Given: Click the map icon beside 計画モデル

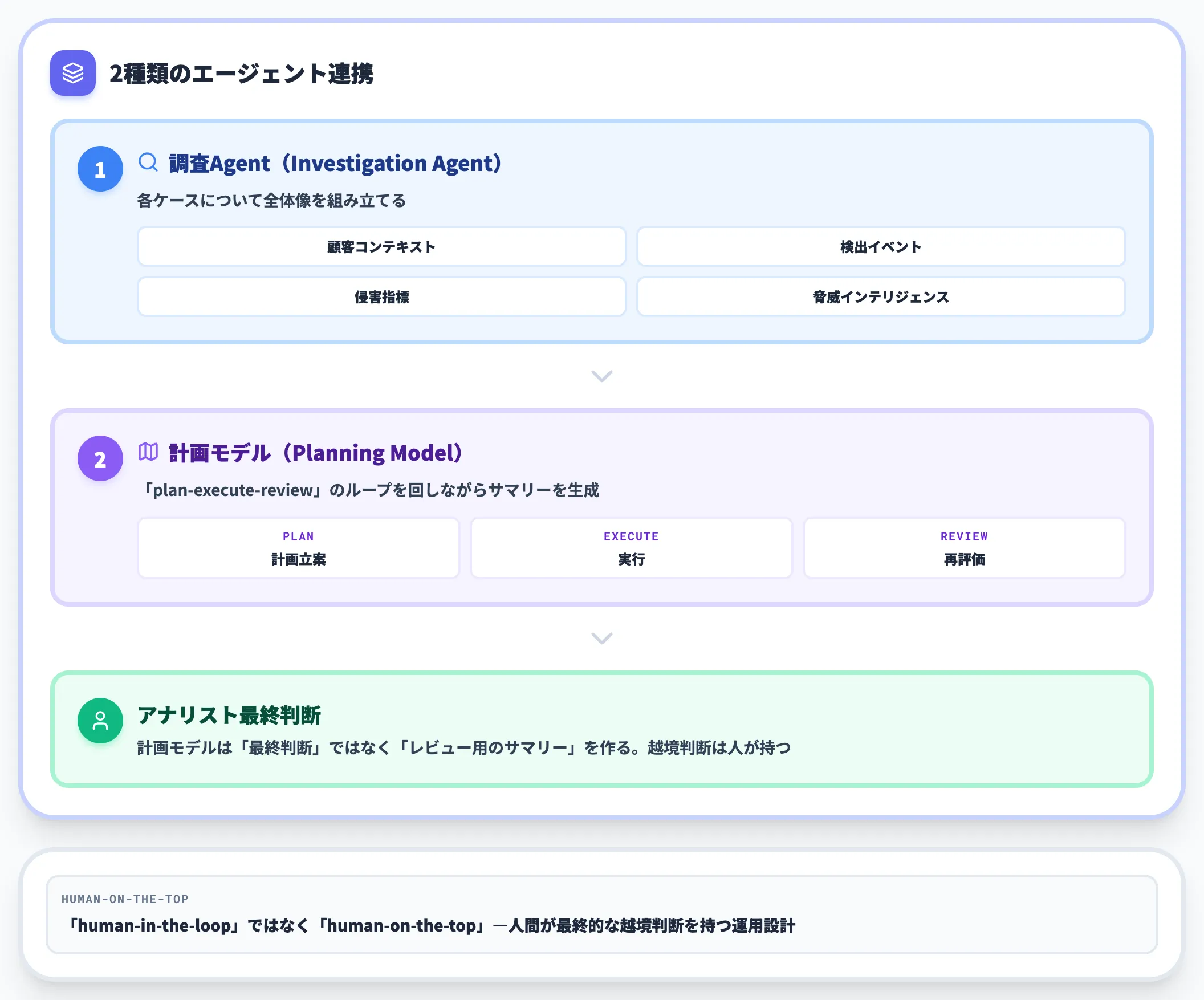Looking at the screenshot, I should (148, 452).
